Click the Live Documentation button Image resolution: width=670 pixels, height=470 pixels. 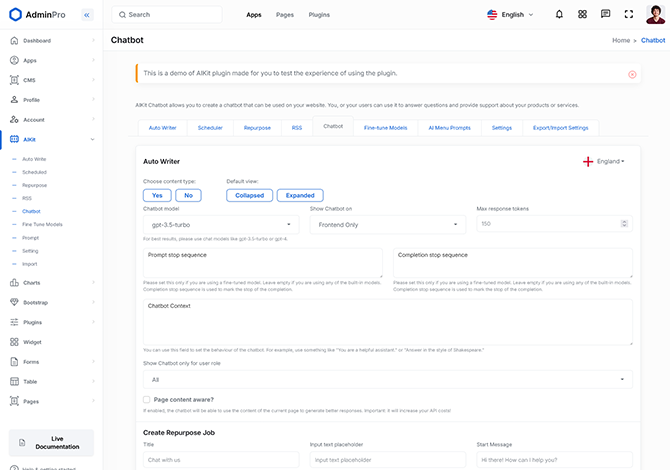51,443
